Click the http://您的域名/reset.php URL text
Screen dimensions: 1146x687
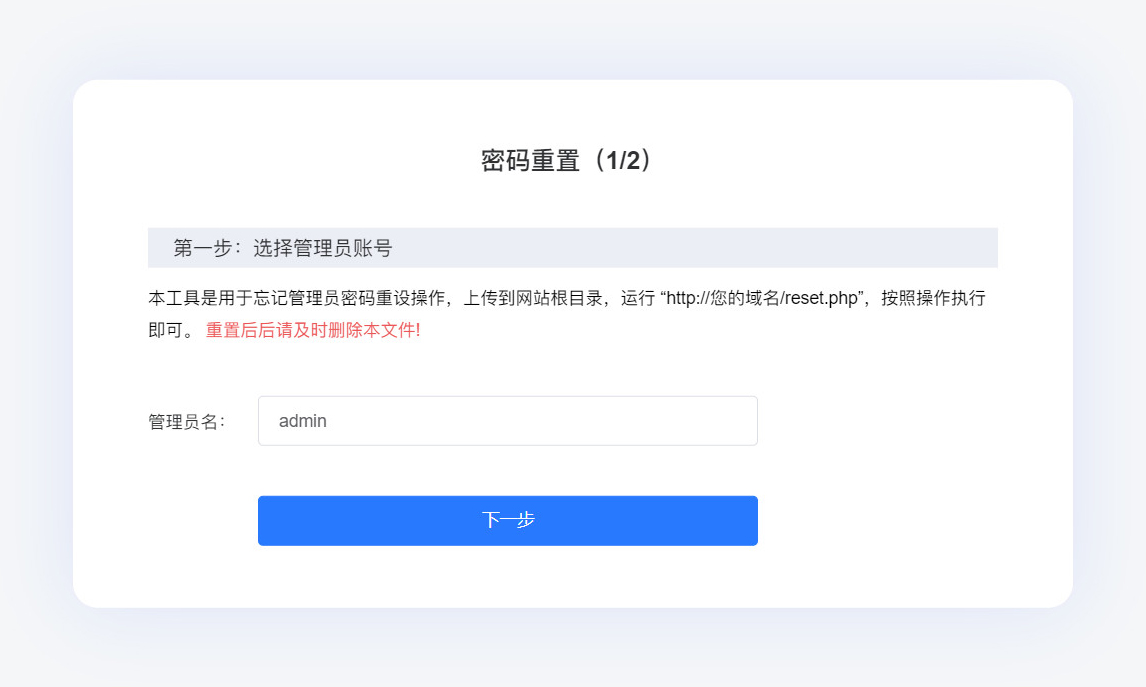[762, 298]
